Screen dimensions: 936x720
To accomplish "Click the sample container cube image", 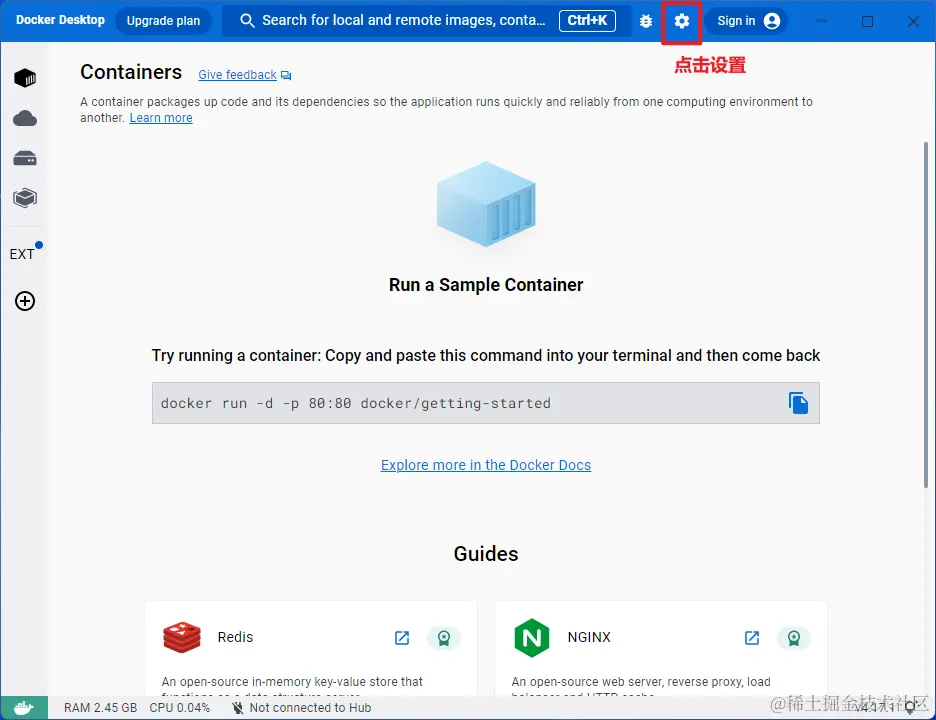I will tap(486, 204).
